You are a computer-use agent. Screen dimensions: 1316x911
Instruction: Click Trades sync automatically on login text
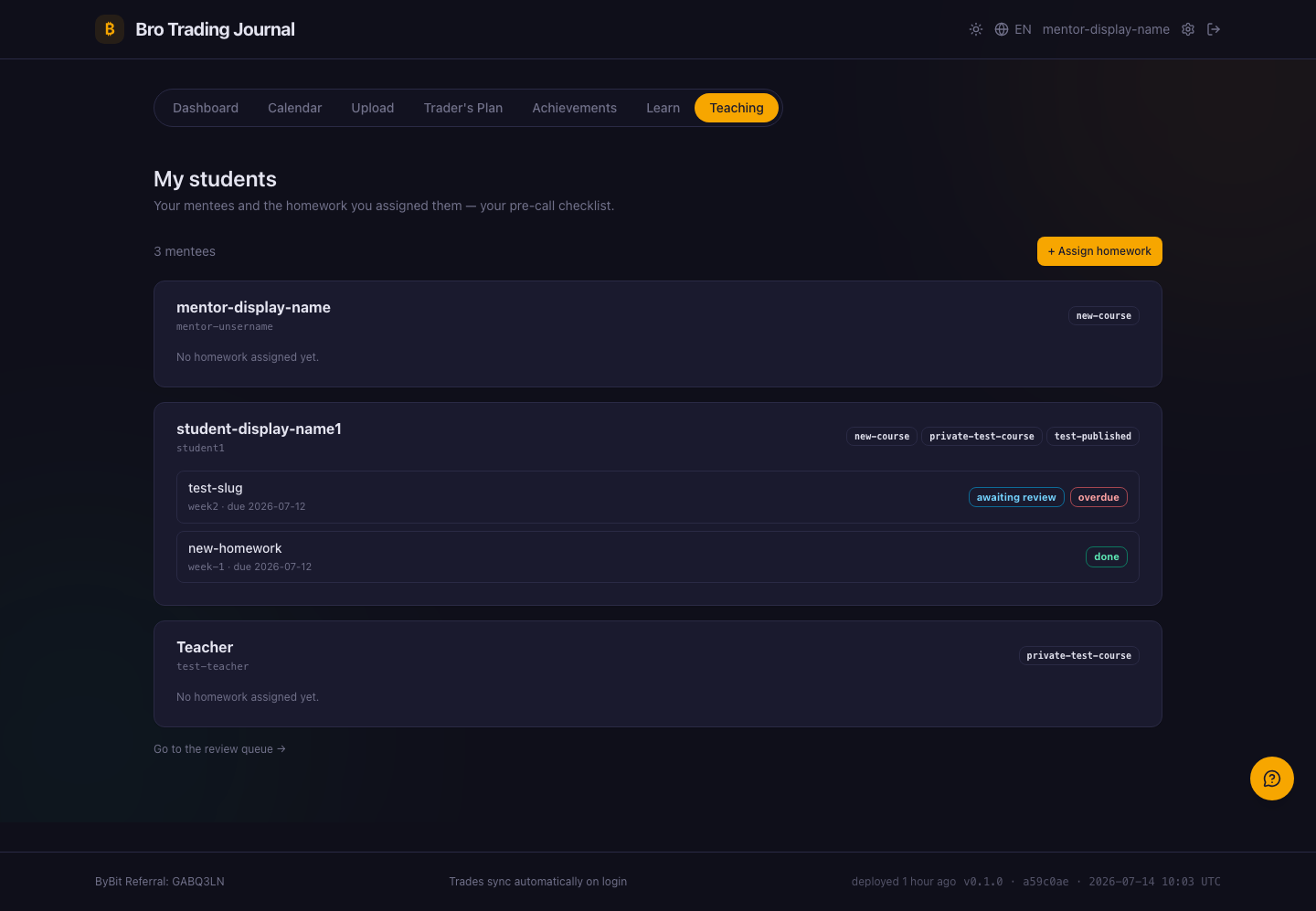(538, 882)
